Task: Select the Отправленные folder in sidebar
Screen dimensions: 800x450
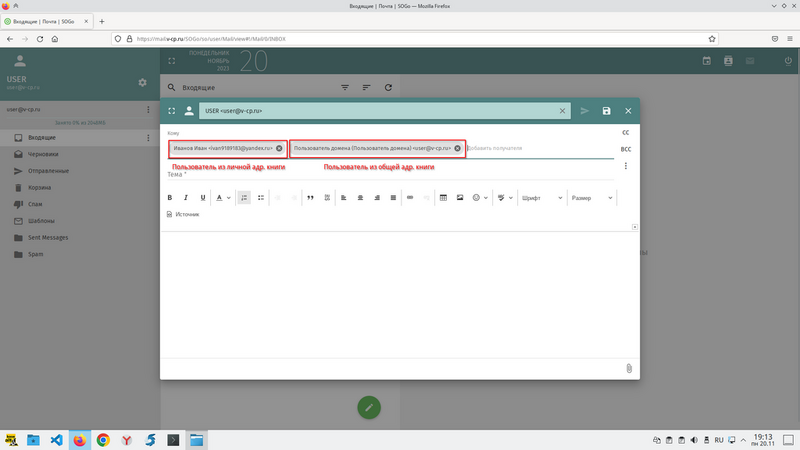Action: pos(49,172)
